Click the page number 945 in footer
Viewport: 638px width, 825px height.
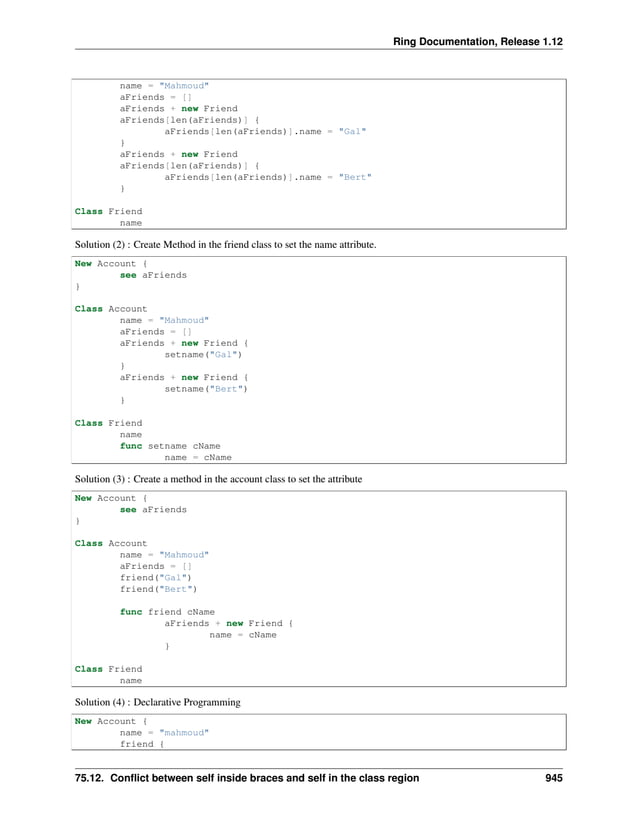coord(554,778)
